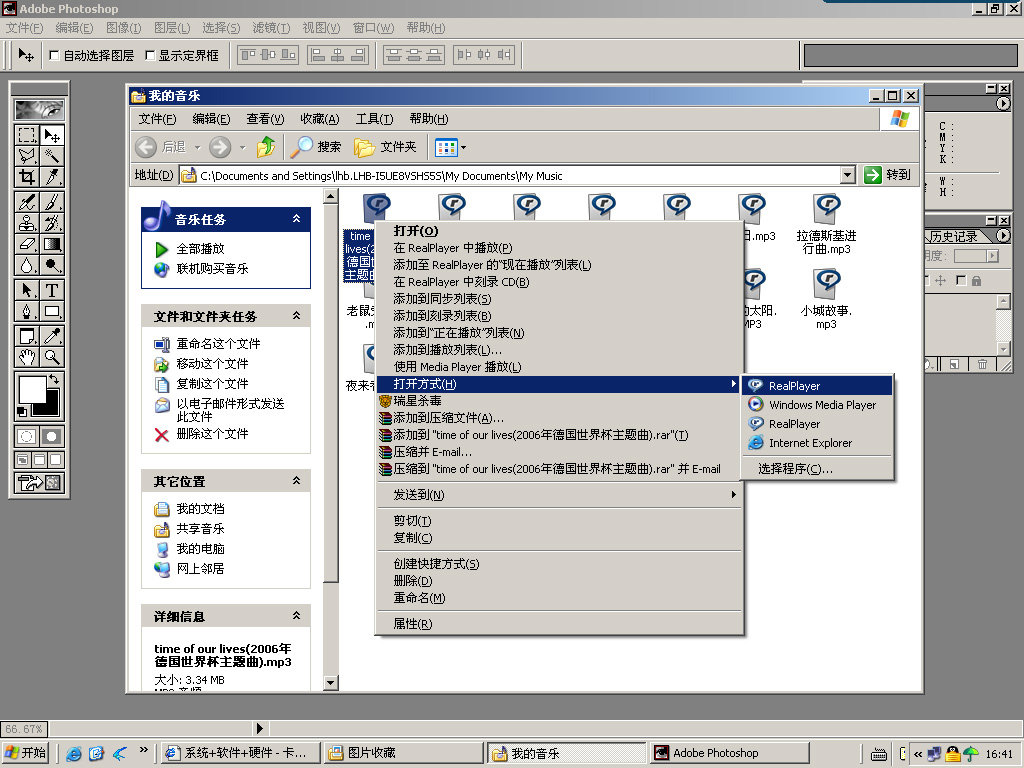Enable the 显示定界框 checkbox
1024x768 pixels.
tap(150, 56)
